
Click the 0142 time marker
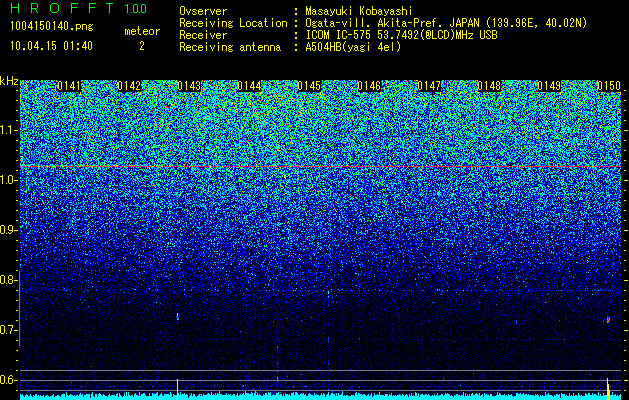129,86
